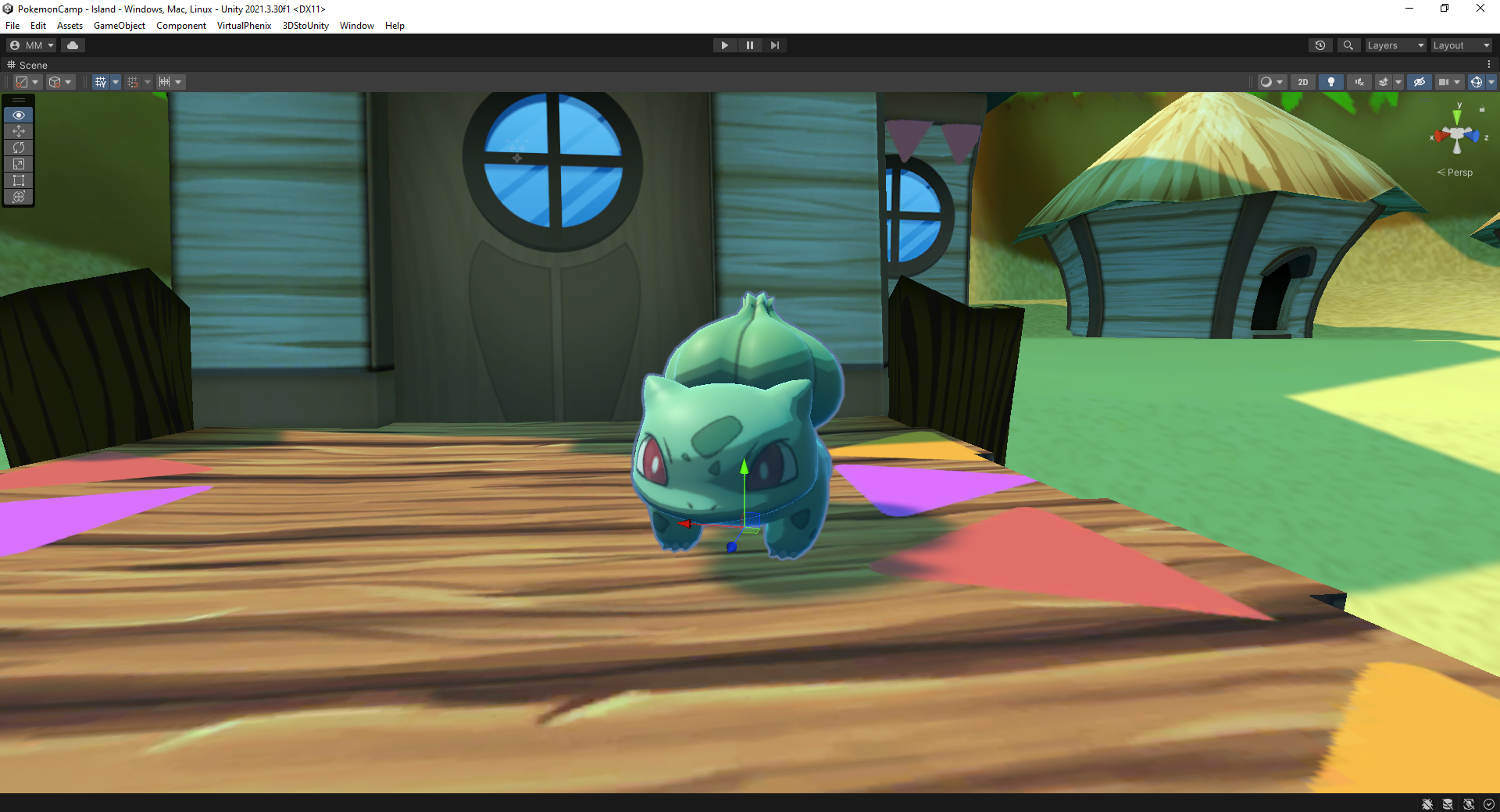Click the activity progress checkmark icon
This screenshot has width=1500, height=812.
1489,804
